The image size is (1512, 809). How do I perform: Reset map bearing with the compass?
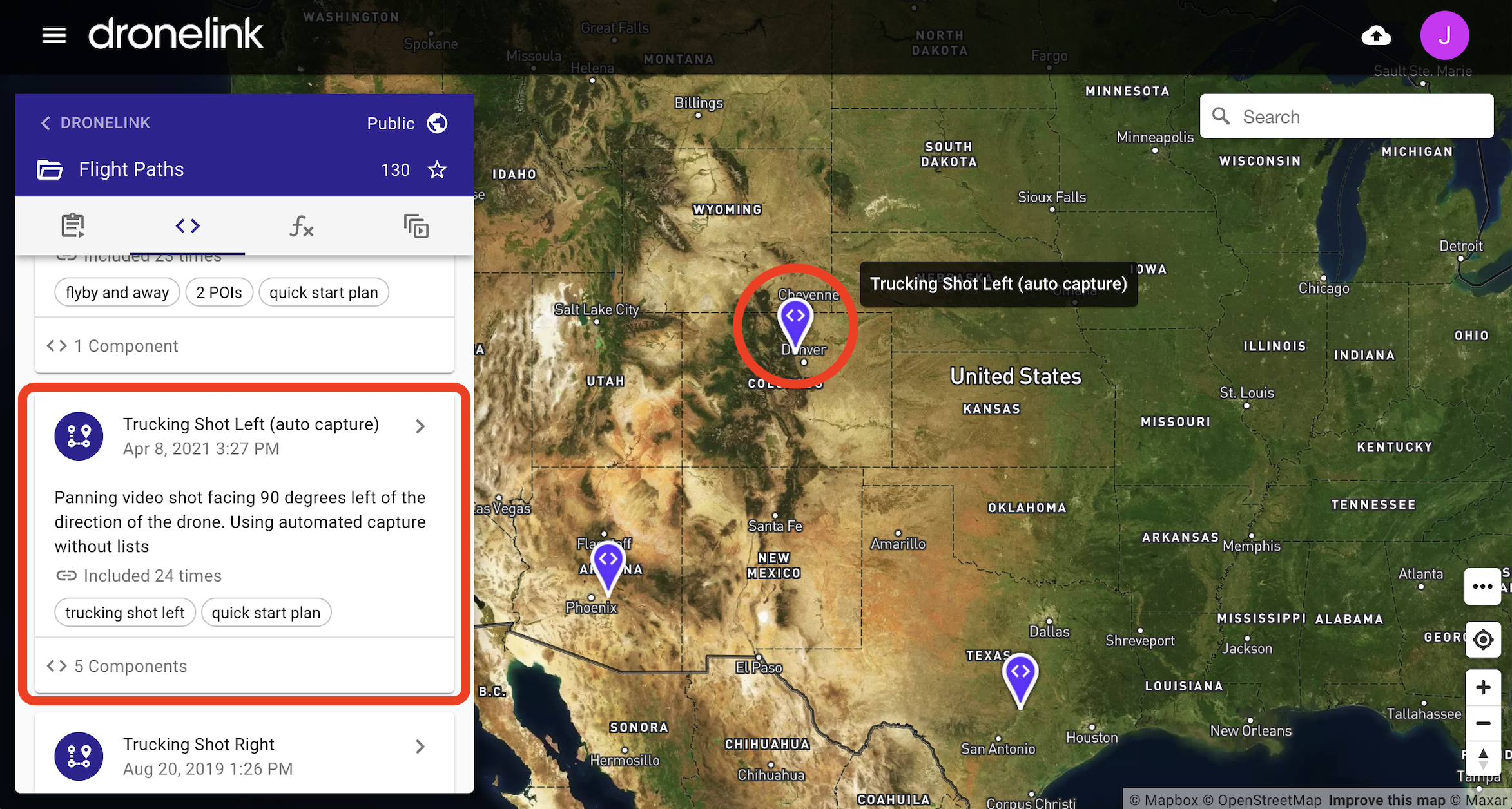click(x=1483, y=758)
